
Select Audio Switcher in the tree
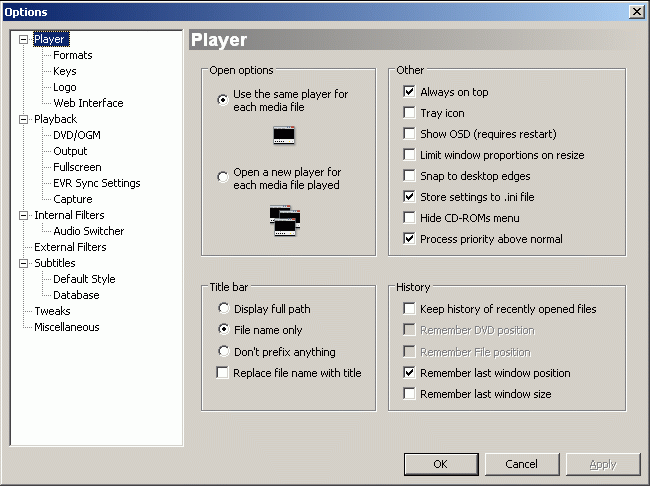pos(88,232)
